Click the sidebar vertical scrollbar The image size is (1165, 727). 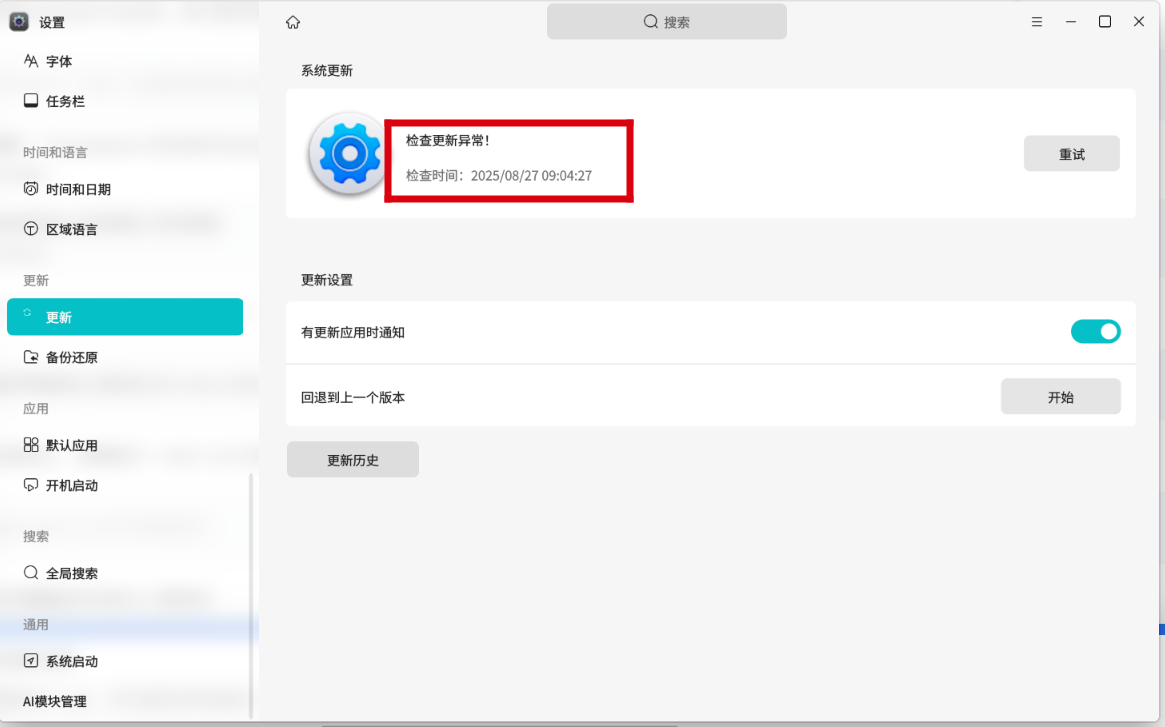[x=251, y=595]
